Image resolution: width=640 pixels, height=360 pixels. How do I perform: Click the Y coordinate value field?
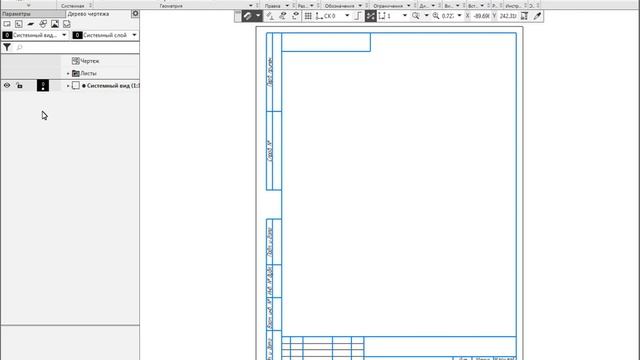coord(508,16)
